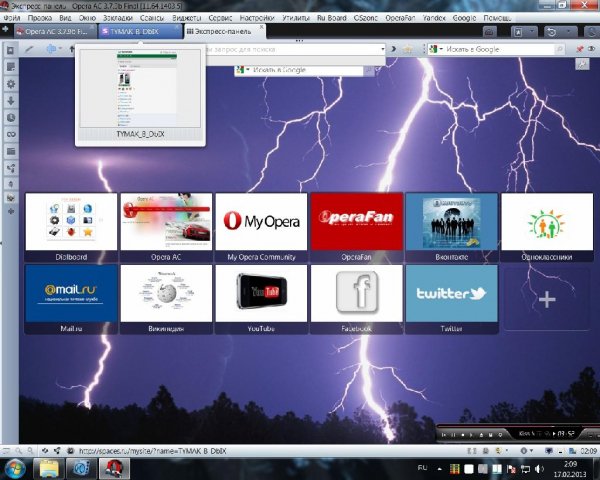
Task: Open the Одноклассники speed dial
Action: pos(547,227)
